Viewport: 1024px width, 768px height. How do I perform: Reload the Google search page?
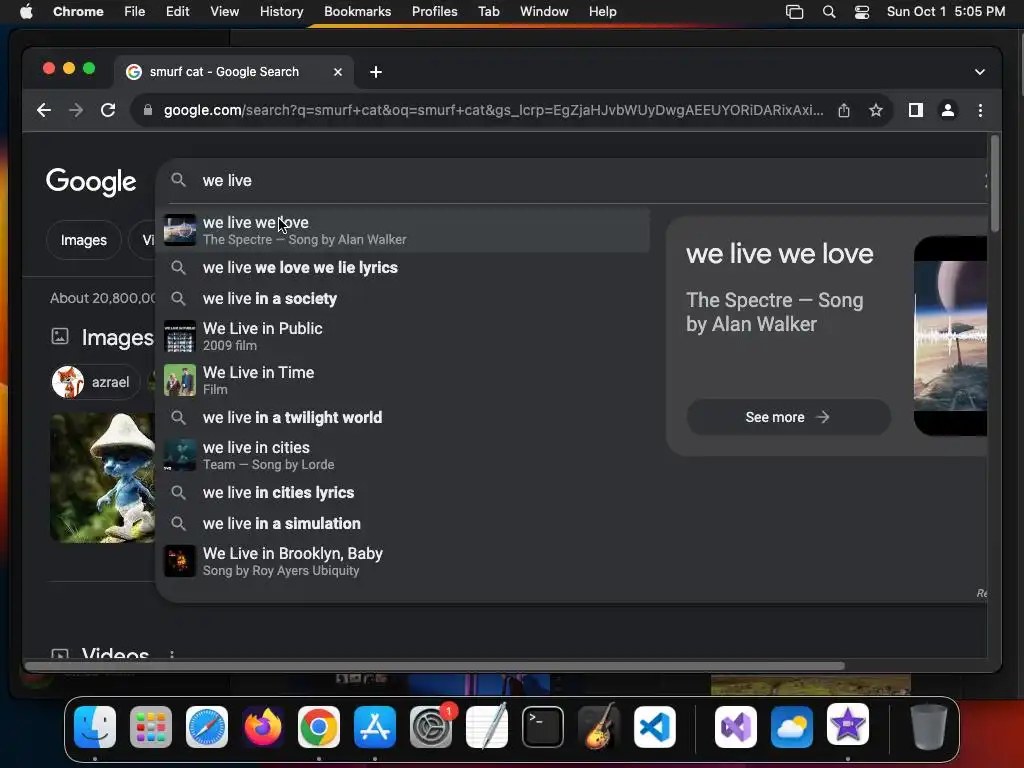[x=108, y=110]
